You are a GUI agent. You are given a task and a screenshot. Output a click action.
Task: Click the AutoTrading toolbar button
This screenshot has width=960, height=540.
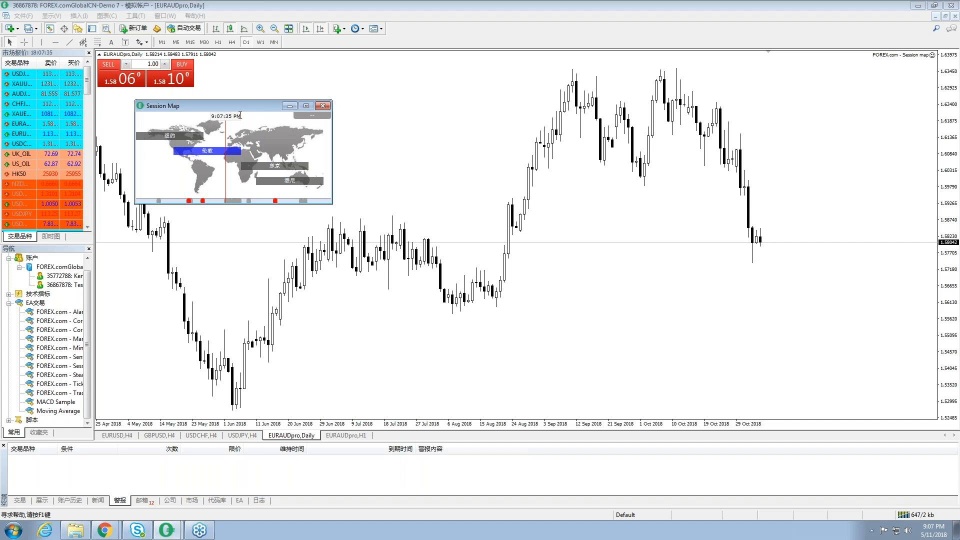tap(184, 29)
